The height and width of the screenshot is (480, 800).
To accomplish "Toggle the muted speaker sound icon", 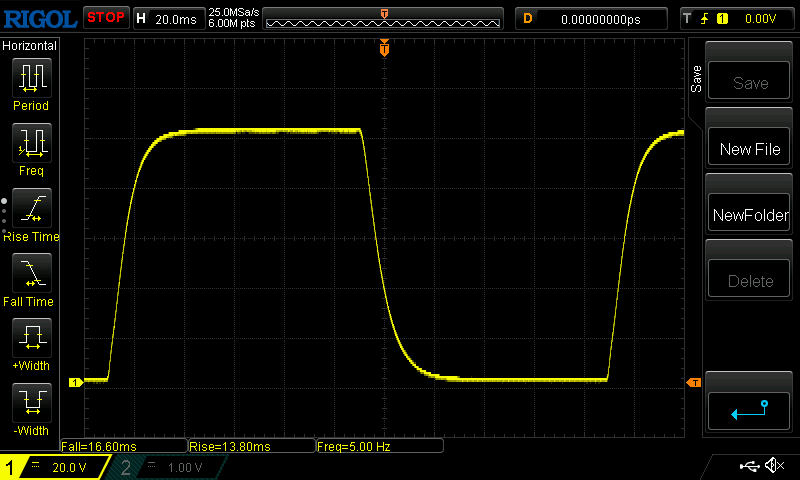I will (x=773, y=466).
